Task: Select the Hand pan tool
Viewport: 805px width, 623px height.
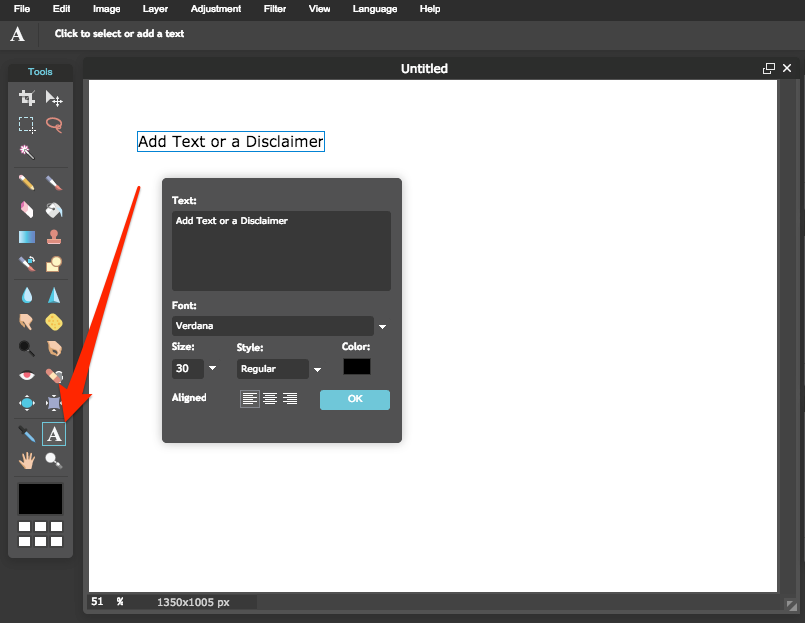Action: click(27, 461)
